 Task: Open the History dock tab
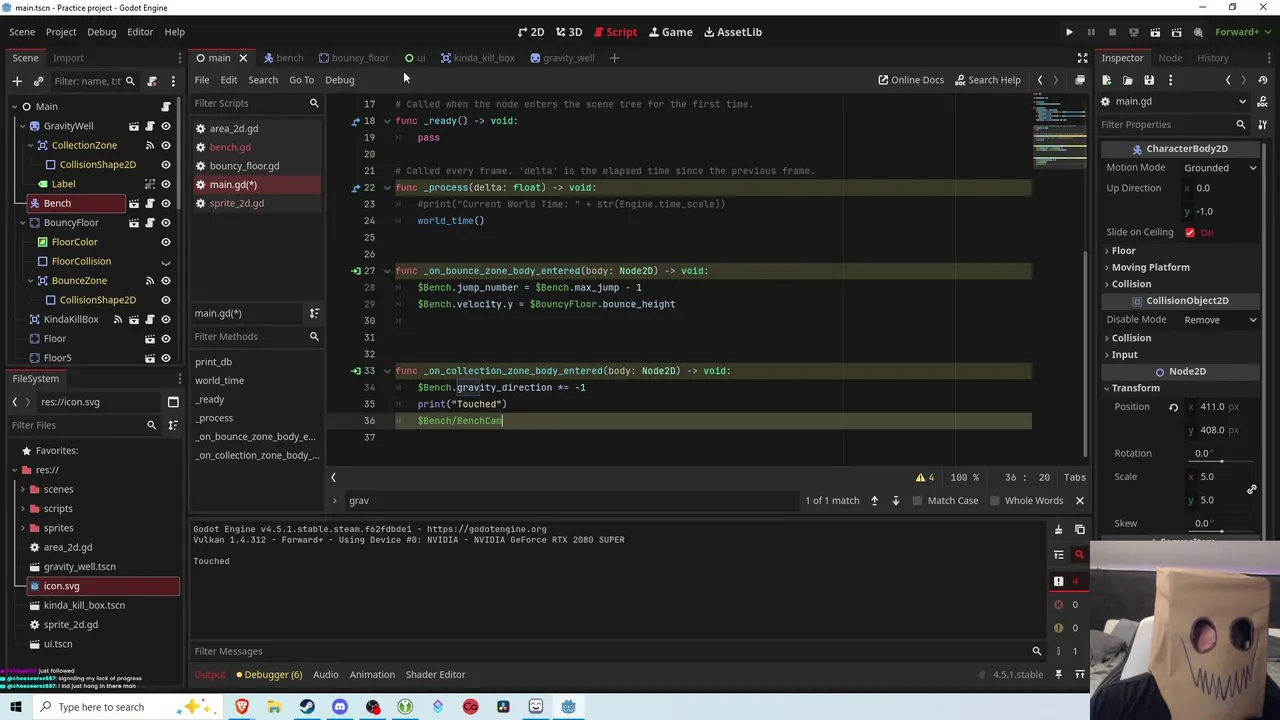1212,58
